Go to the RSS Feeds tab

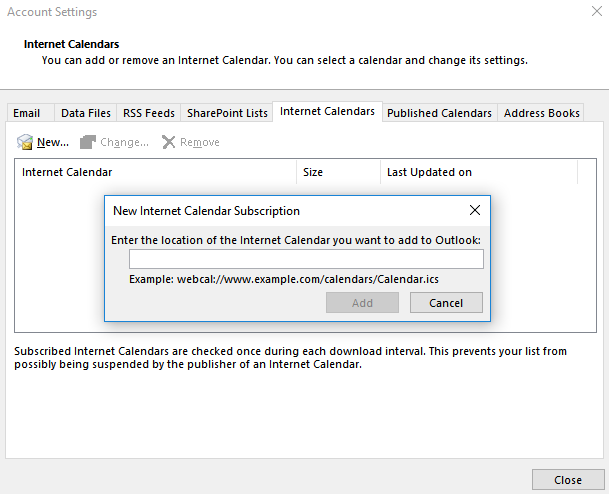(146, 113)
